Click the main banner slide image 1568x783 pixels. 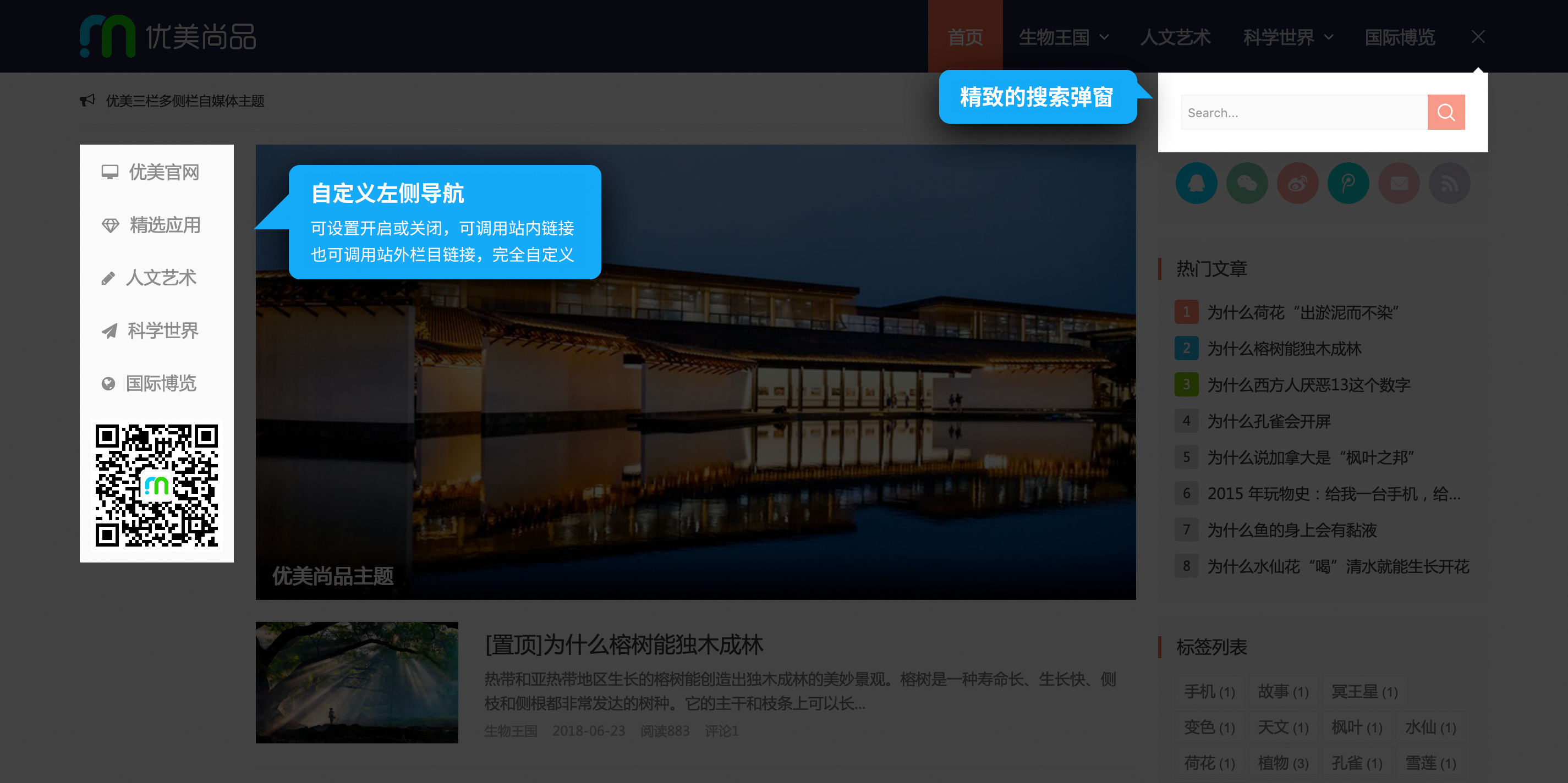[x=695, y=372]
